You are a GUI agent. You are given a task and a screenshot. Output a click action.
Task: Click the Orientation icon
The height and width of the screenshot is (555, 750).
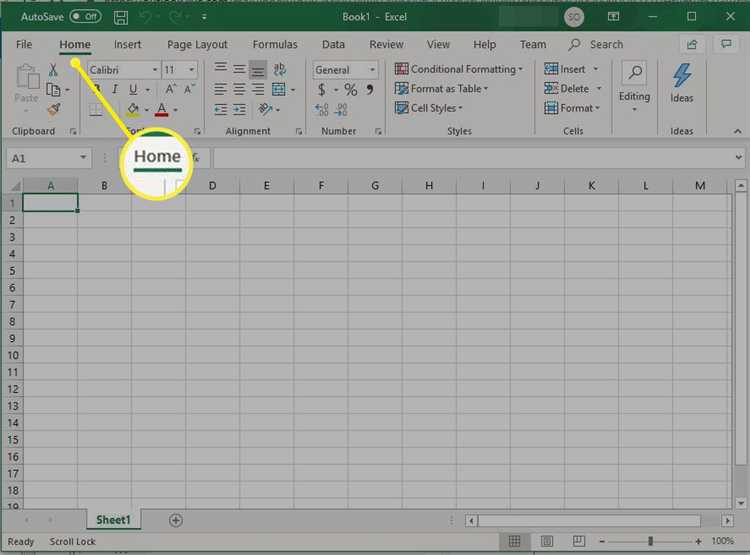(265, 110)
